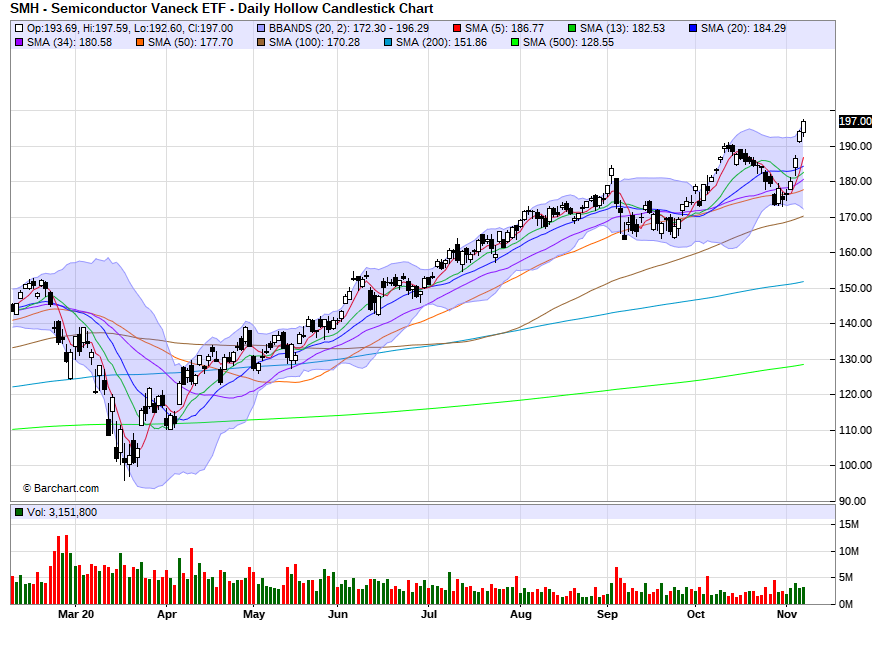877x645 pixels.
Task: Click the purple SMA (34) legend swatch
Action: click(x=19, y=42)
